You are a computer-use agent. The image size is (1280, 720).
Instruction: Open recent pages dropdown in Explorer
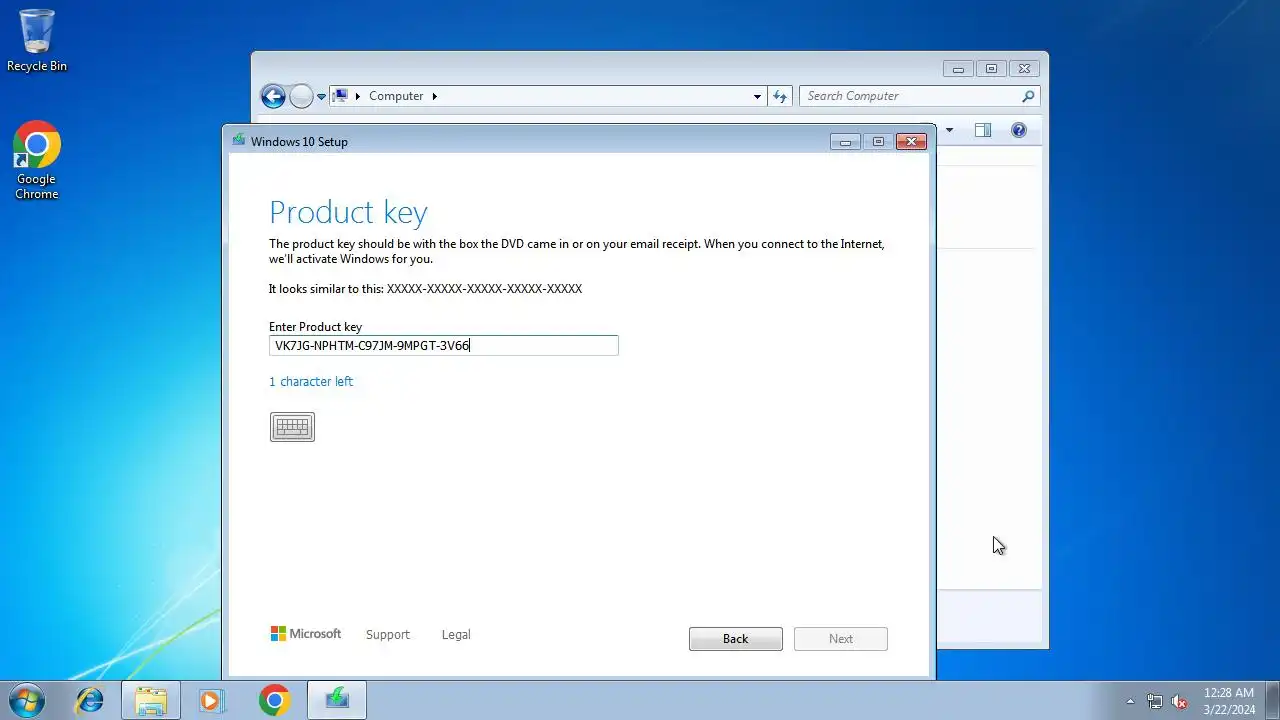322,97
